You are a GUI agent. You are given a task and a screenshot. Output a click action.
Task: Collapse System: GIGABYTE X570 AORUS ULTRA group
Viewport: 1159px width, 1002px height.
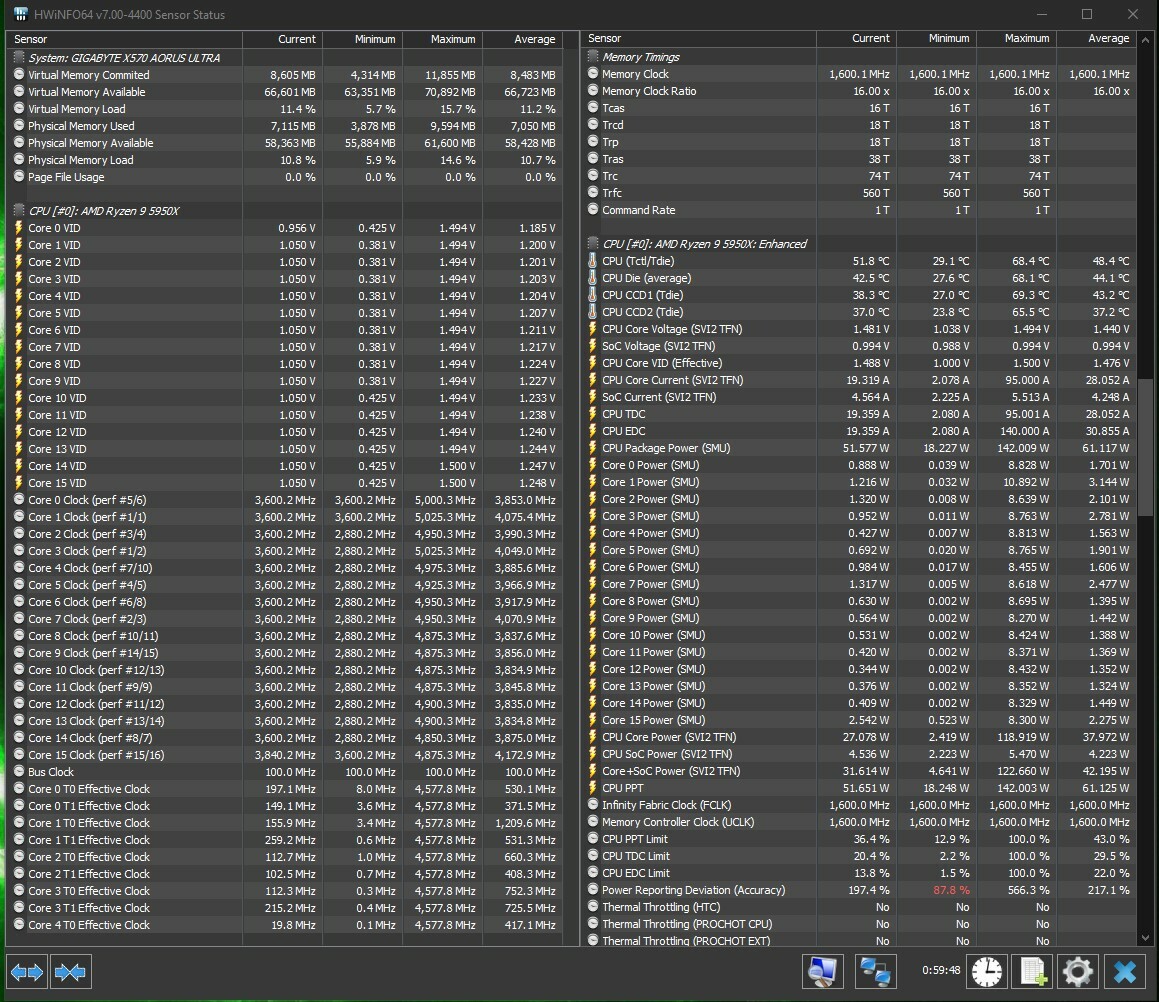click(x=19, y=58)
